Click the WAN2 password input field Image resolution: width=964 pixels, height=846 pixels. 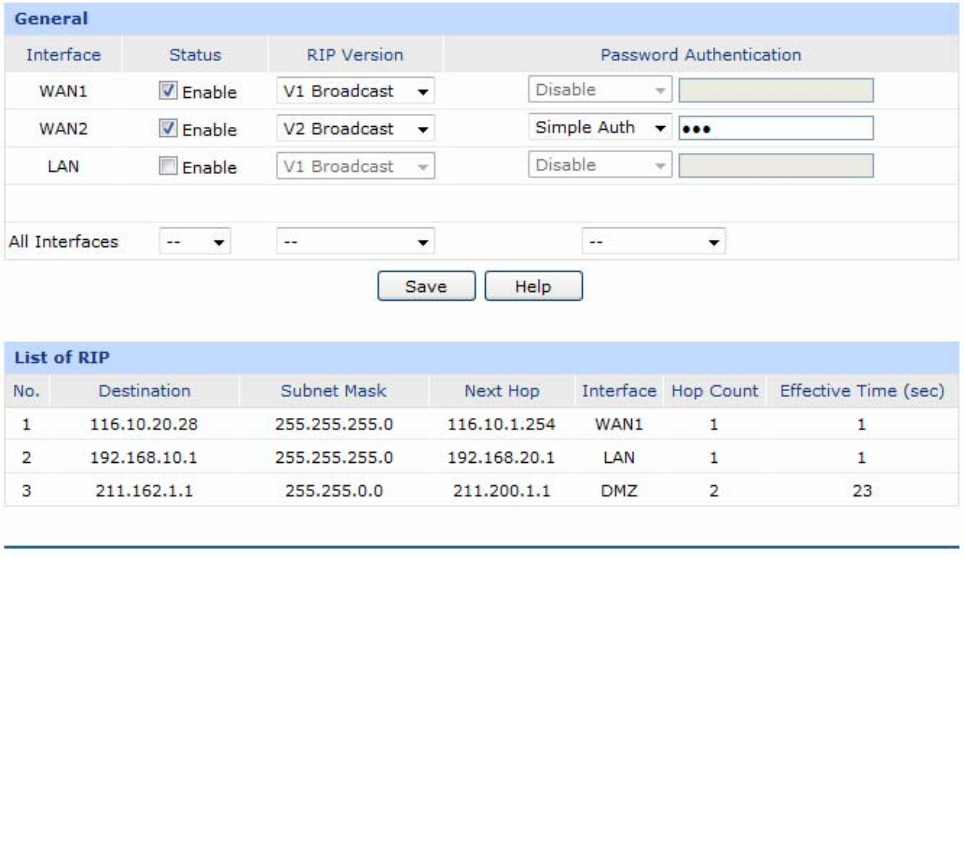[775, 129]
